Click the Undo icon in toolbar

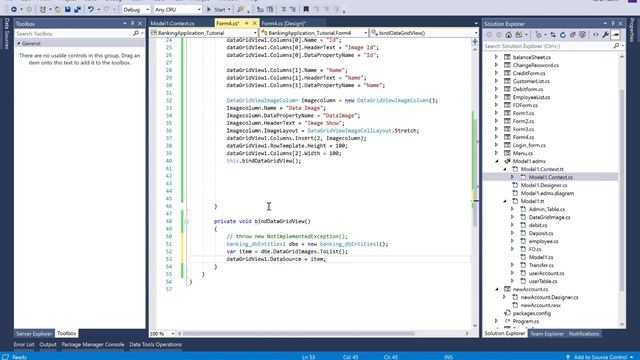click(91, 9)
